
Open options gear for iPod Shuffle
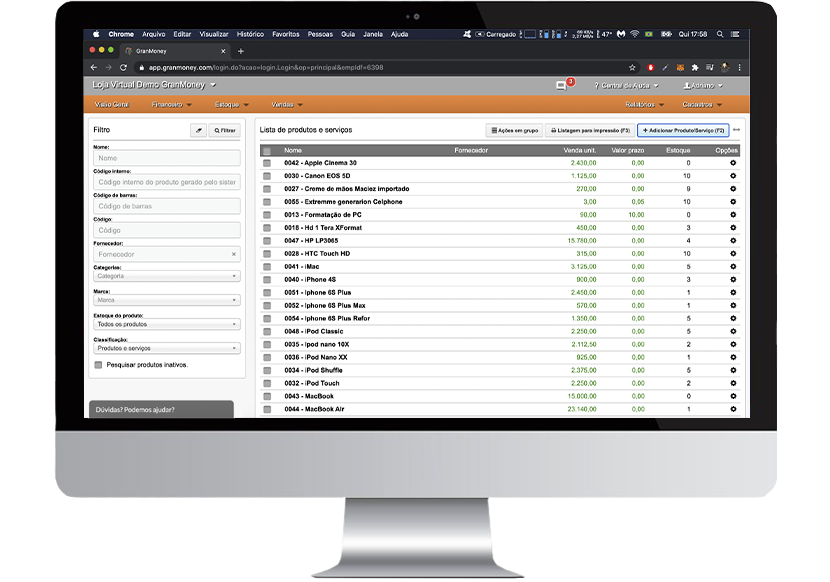(x=733, y=371)
